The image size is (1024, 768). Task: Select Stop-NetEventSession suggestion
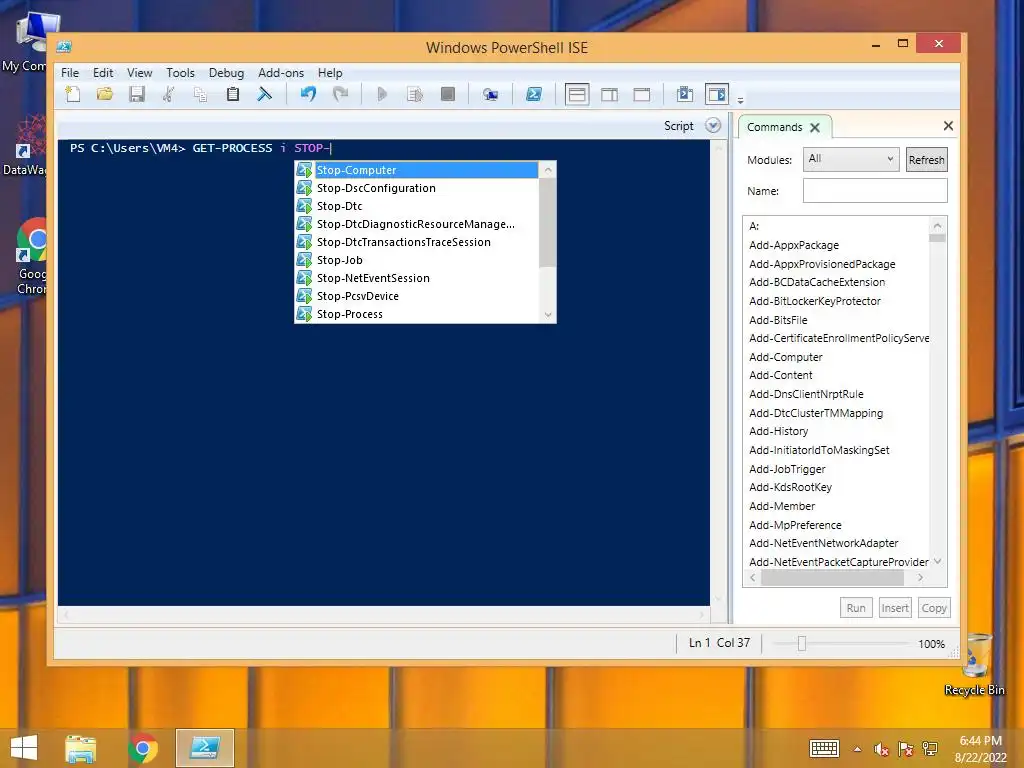tap(417, 278)
